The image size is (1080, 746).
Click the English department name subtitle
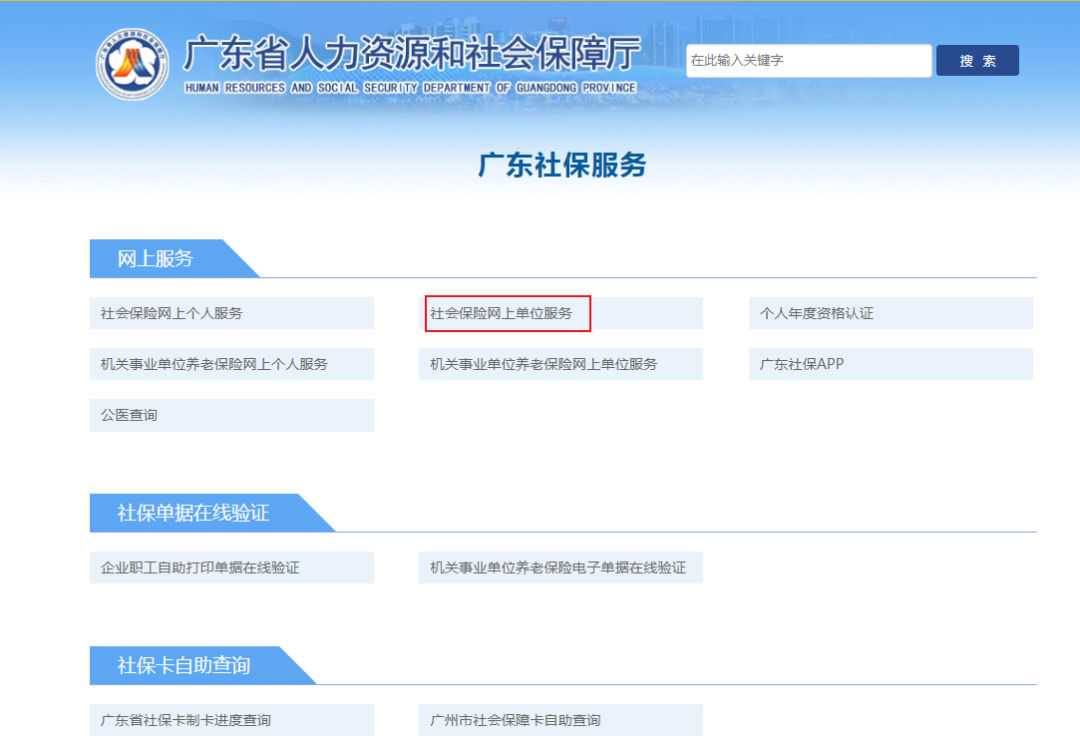411,87
